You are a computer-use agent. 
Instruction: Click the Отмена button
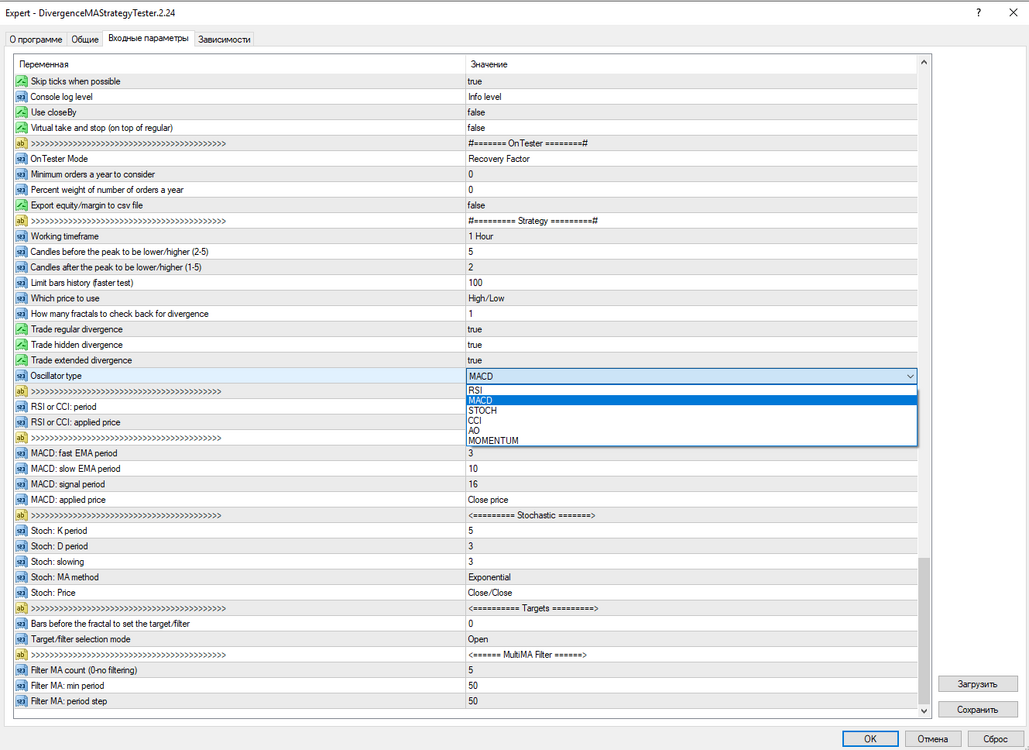coord(933,739)
